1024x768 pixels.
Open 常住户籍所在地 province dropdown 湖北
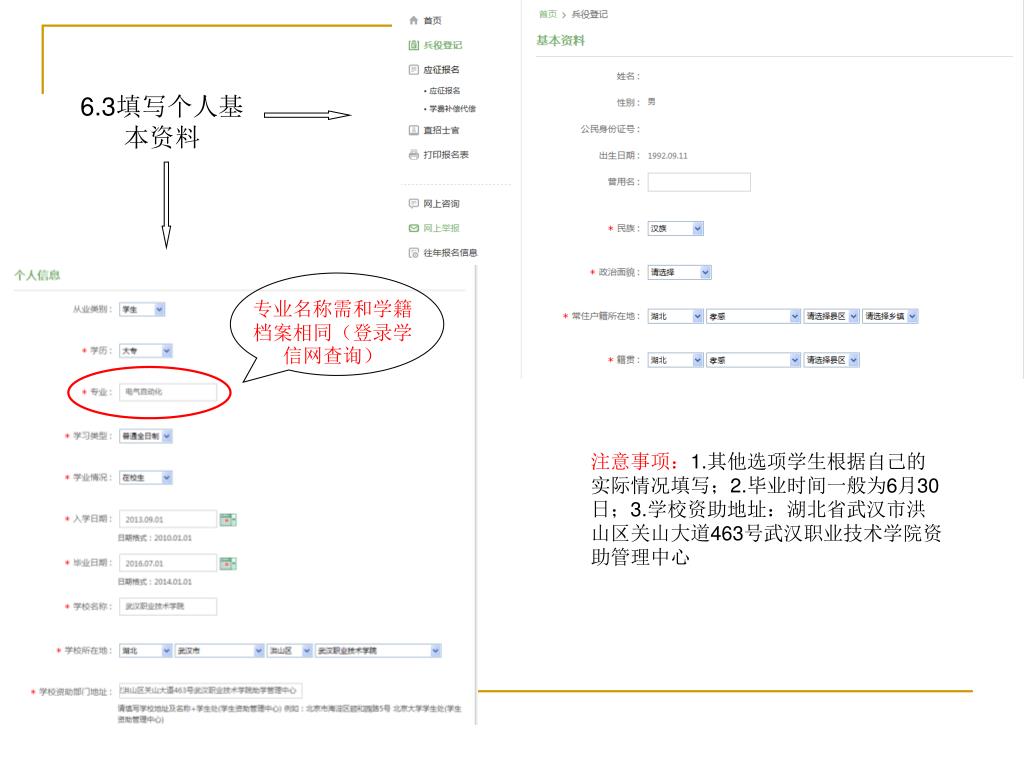(675, 316)
